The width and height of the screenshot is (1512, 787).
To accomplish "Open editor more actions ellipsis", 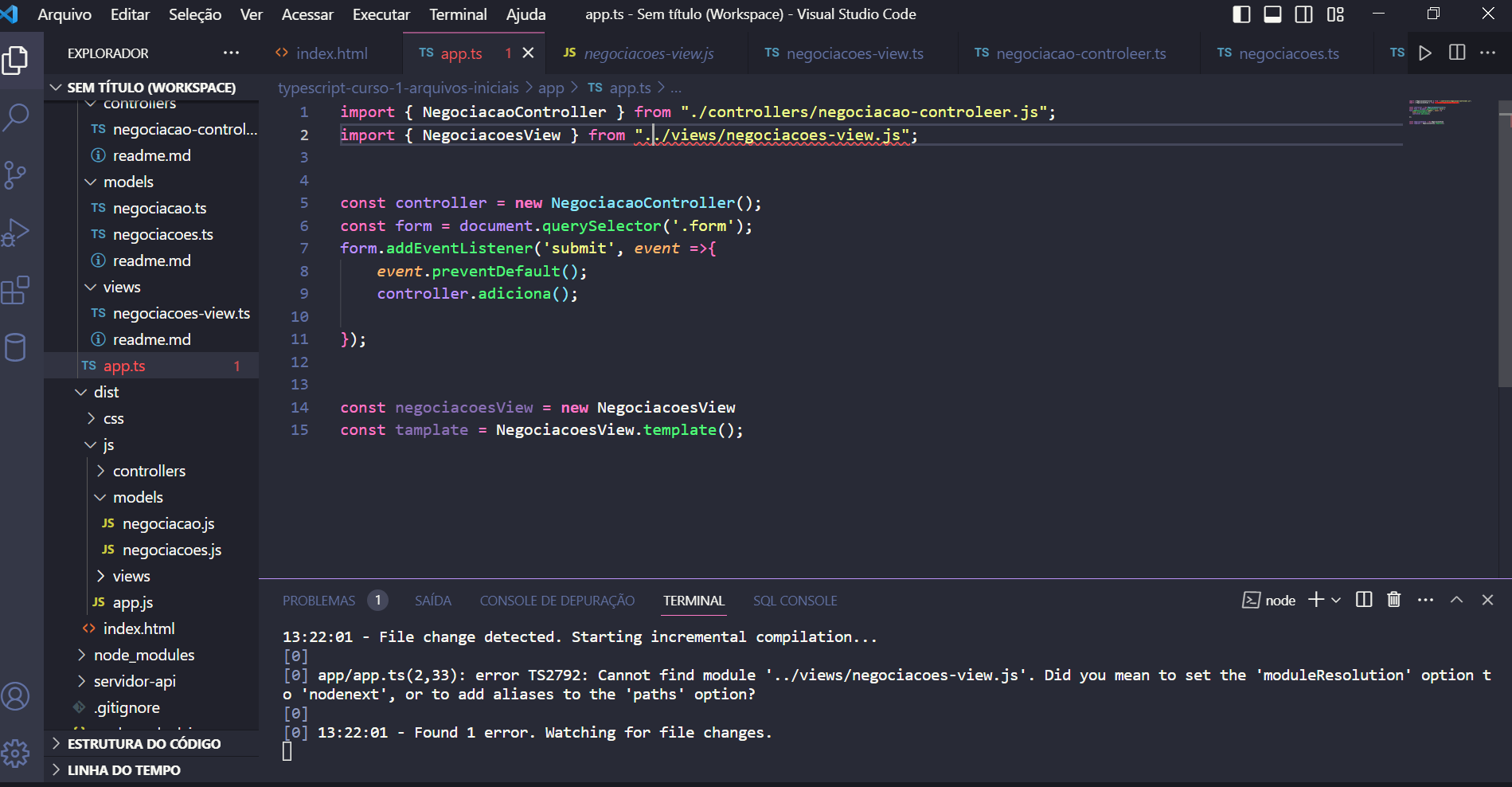I will pos(1487,53).
